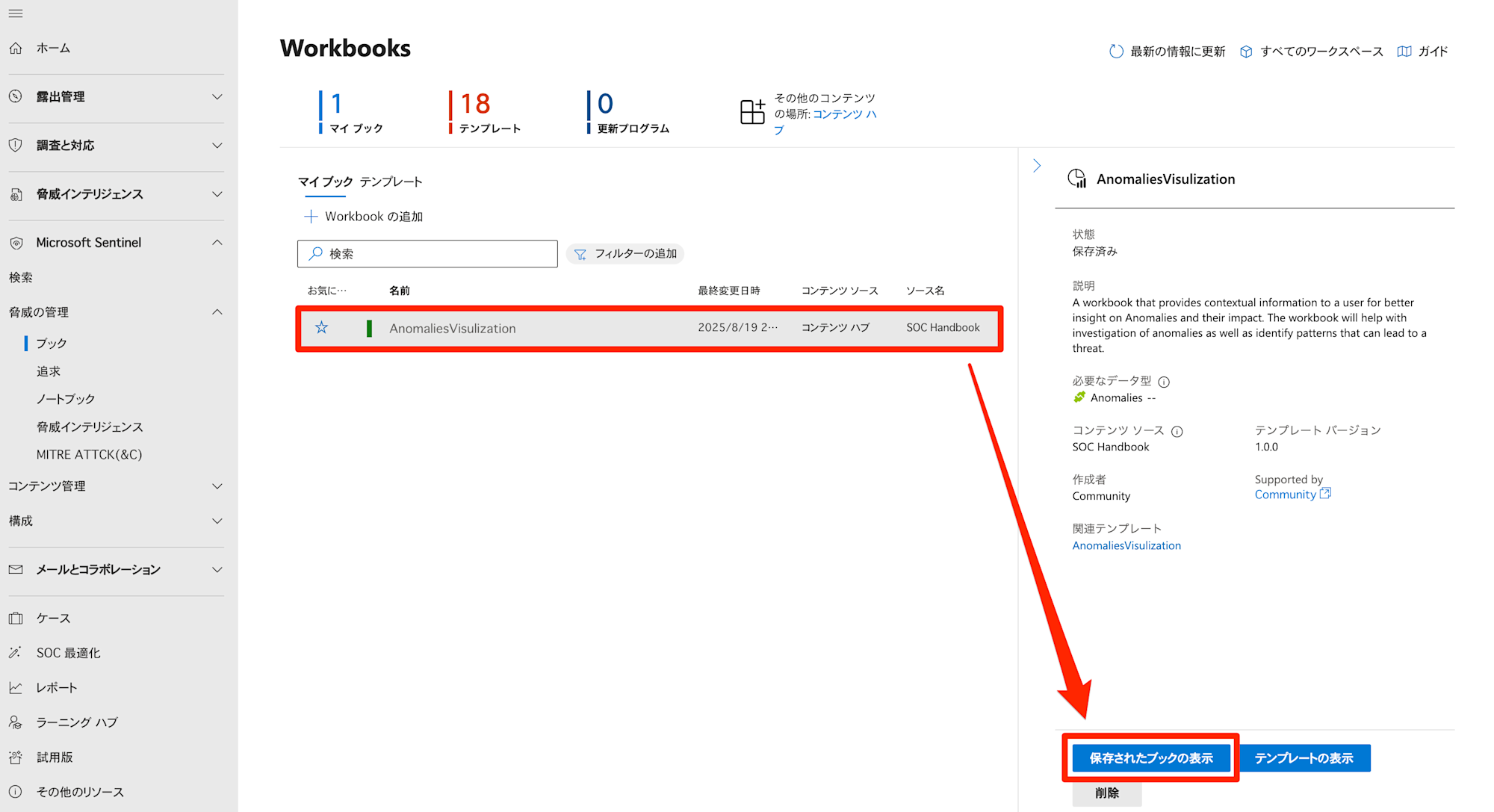Expand the 露出管理 section chevron

(217, 96)
